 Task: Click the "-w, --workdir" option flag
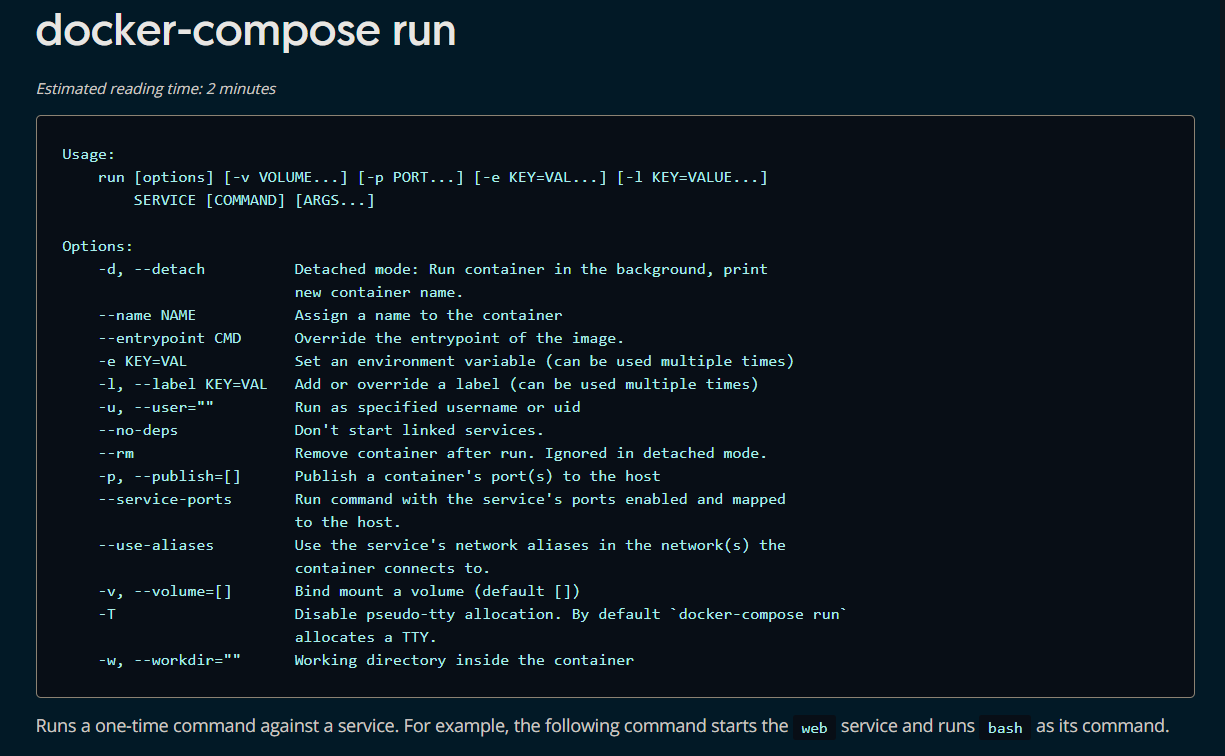click(x=170, y=660)
